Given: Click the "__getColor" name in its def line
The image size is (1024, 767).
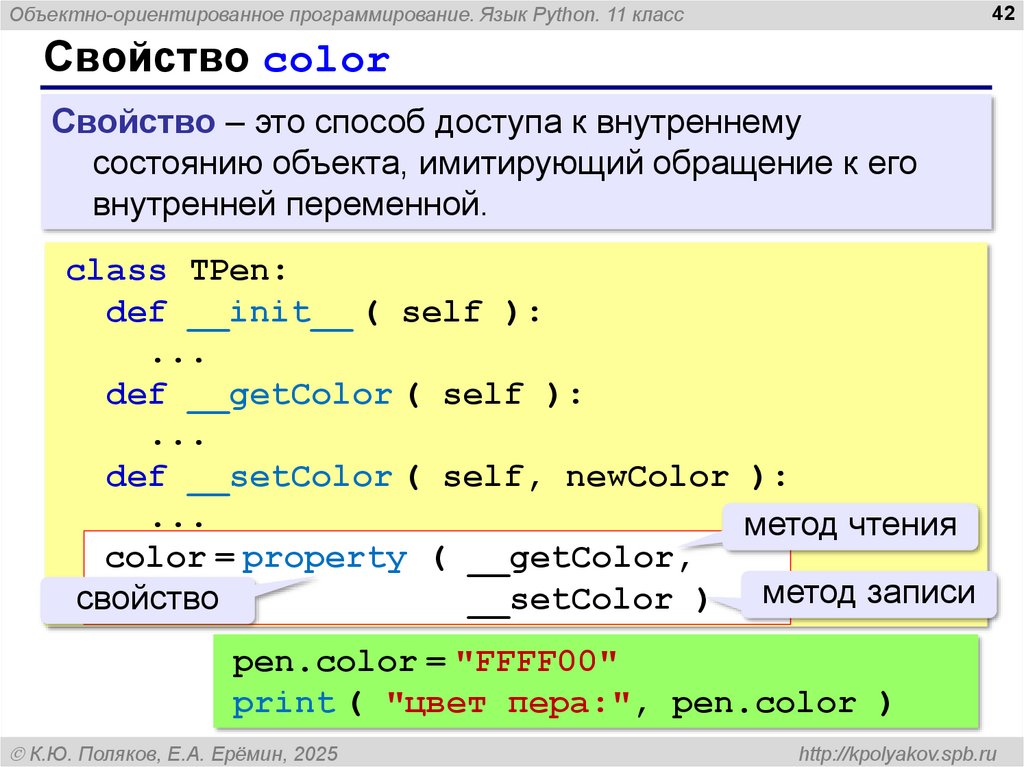Looking at the screenshot, I should (290, 394).
